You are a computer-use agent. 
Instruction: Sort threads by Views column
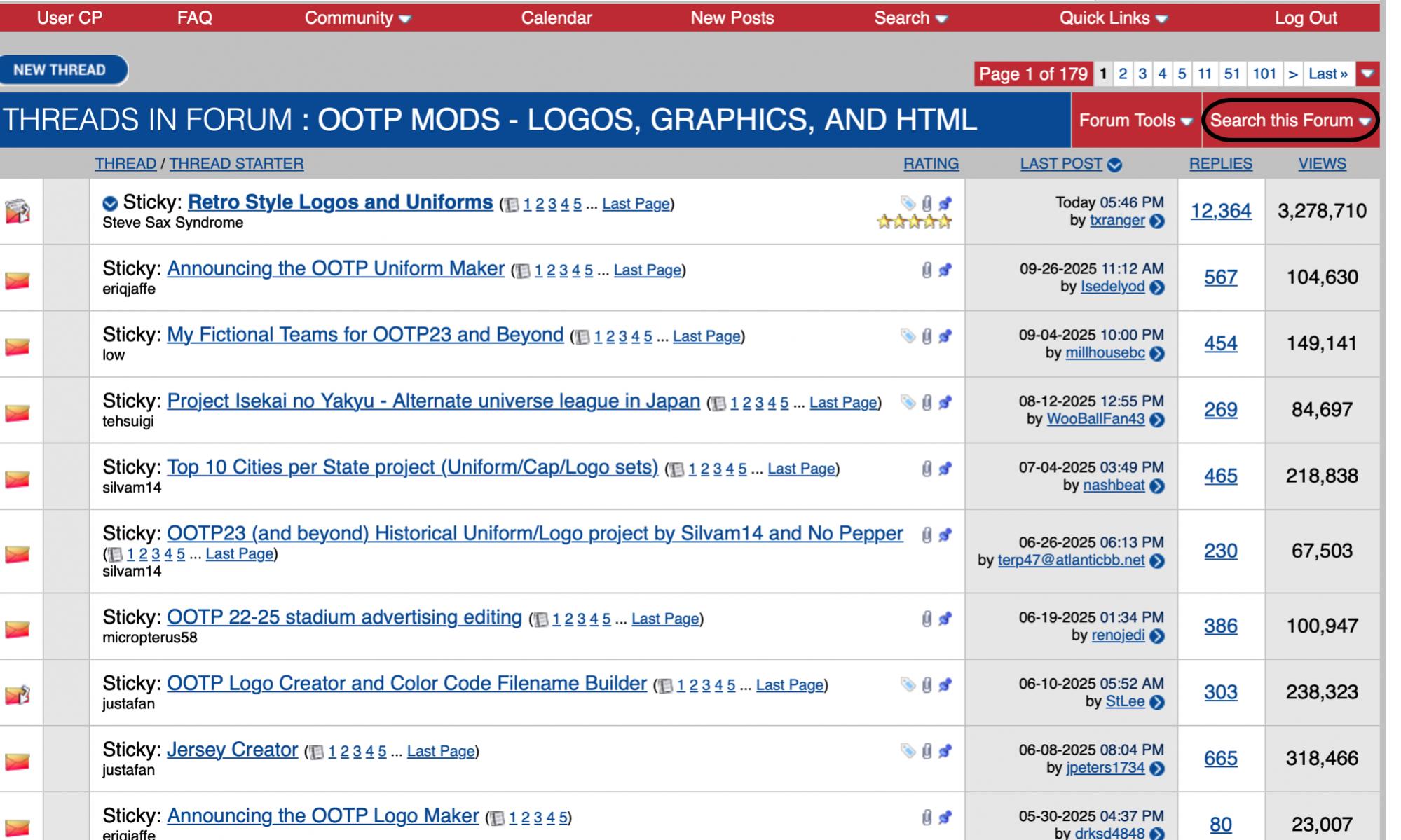tap(1321, 163)
